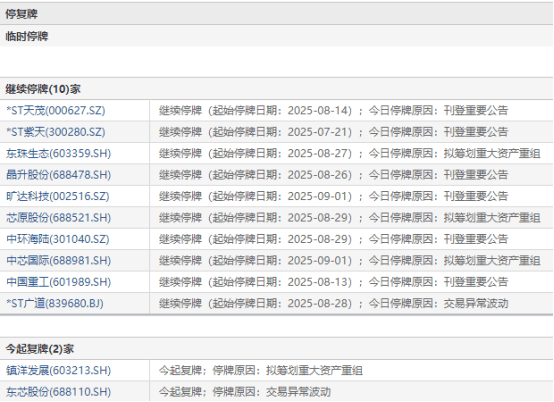This screenshot has height=402, width=554.
Task: Select the 交易异常波动 reason for *ST广道
Action: [476, 303]
